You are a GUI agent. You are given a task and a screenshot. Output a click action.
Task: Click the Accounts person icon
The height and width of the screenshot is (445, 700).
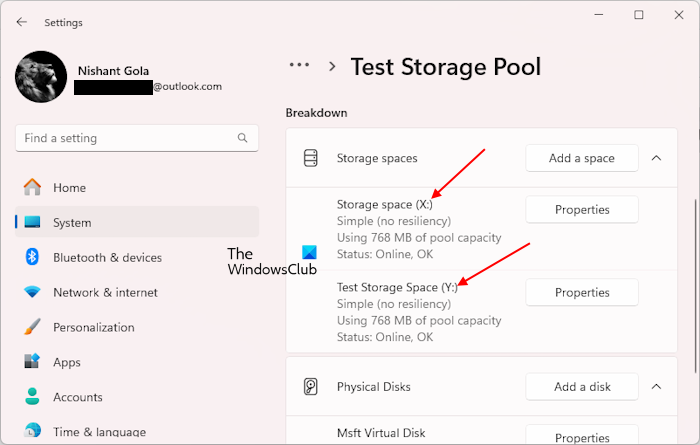33,397
